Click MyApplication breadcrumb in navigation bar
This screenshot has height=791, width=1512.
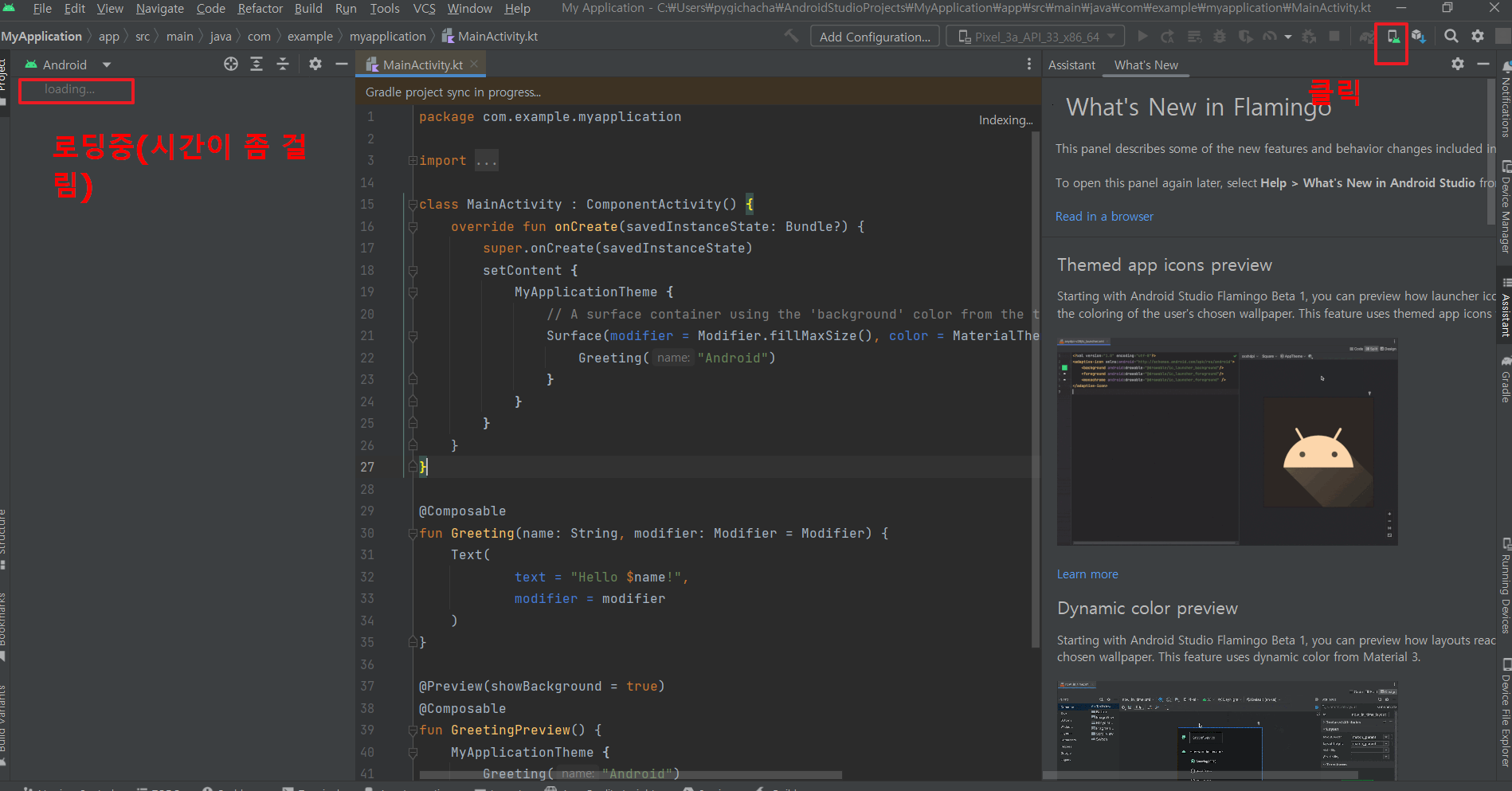click(x=41, y=37)
